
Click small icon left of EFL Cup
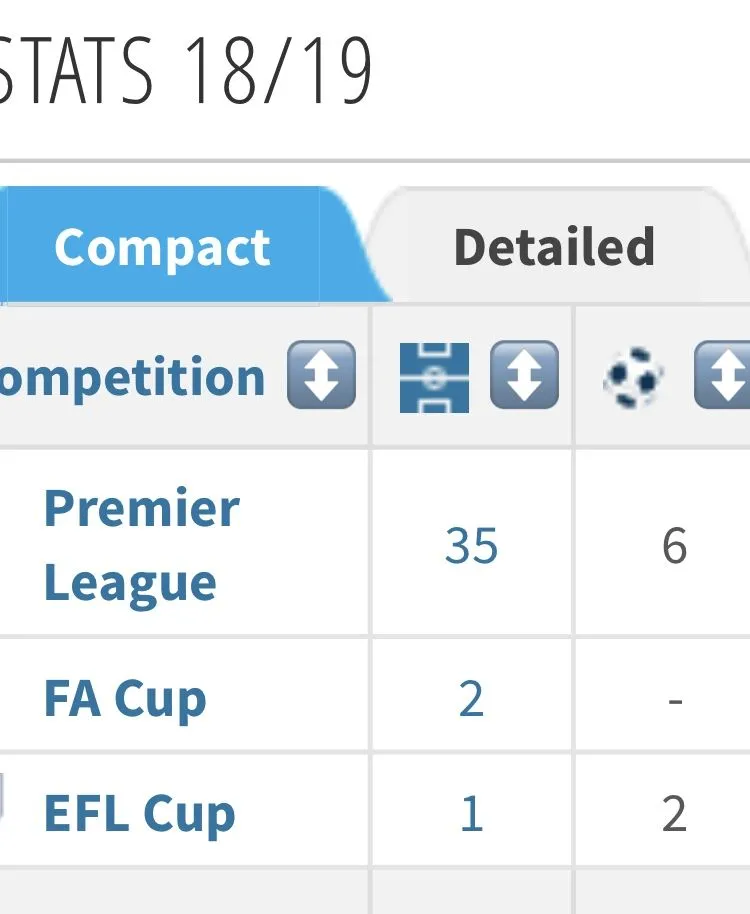3,797
